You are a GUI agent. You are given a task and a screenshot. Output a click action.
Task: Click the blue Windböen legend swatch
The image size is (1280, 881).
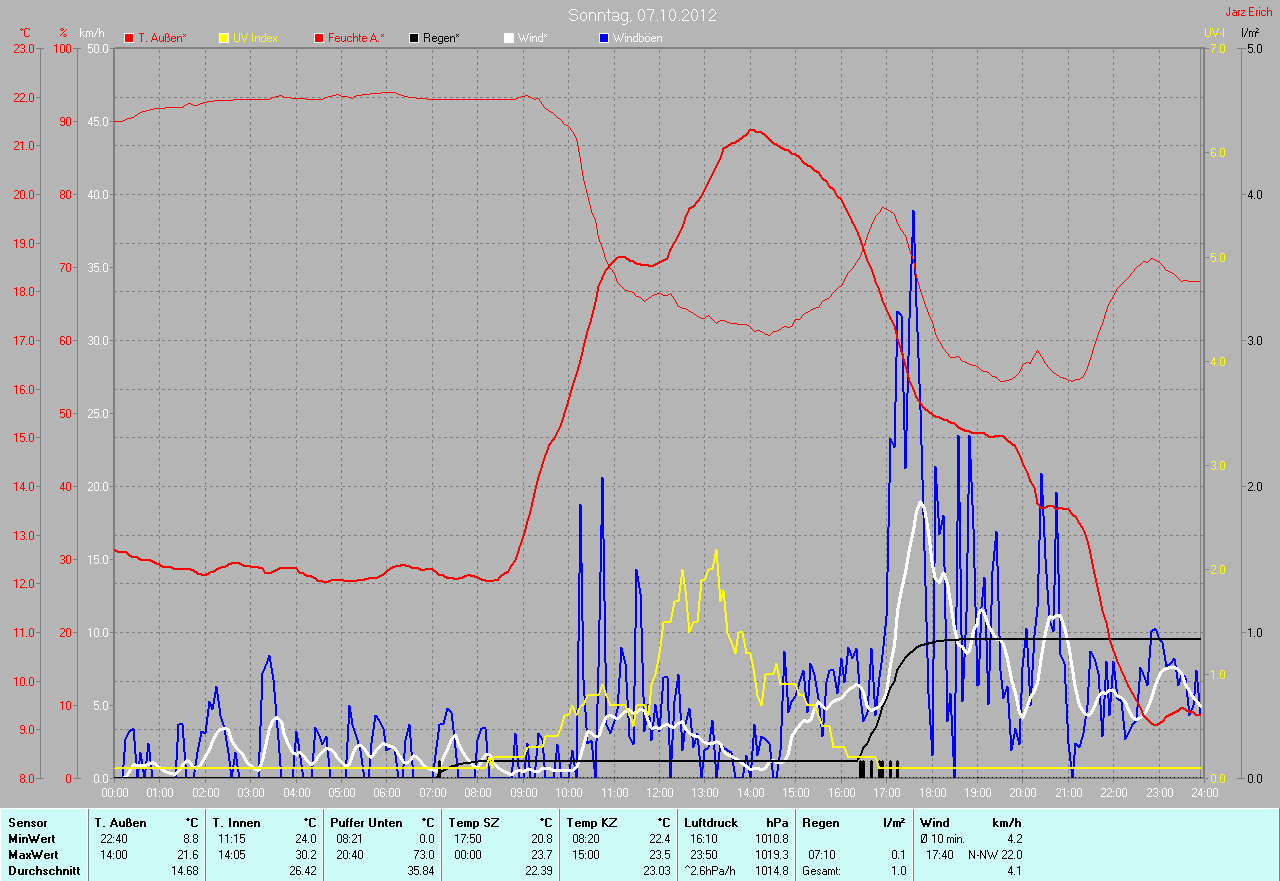tap(603, 38)
